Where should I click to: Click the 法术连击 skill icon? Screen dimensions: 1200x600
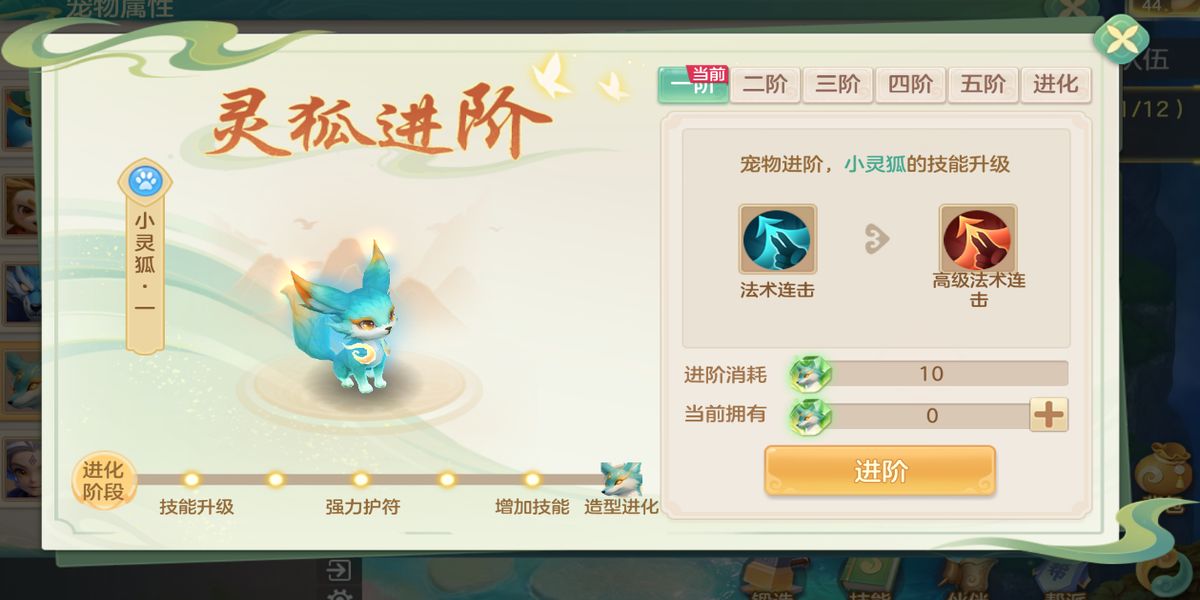(x=777, y=239)
